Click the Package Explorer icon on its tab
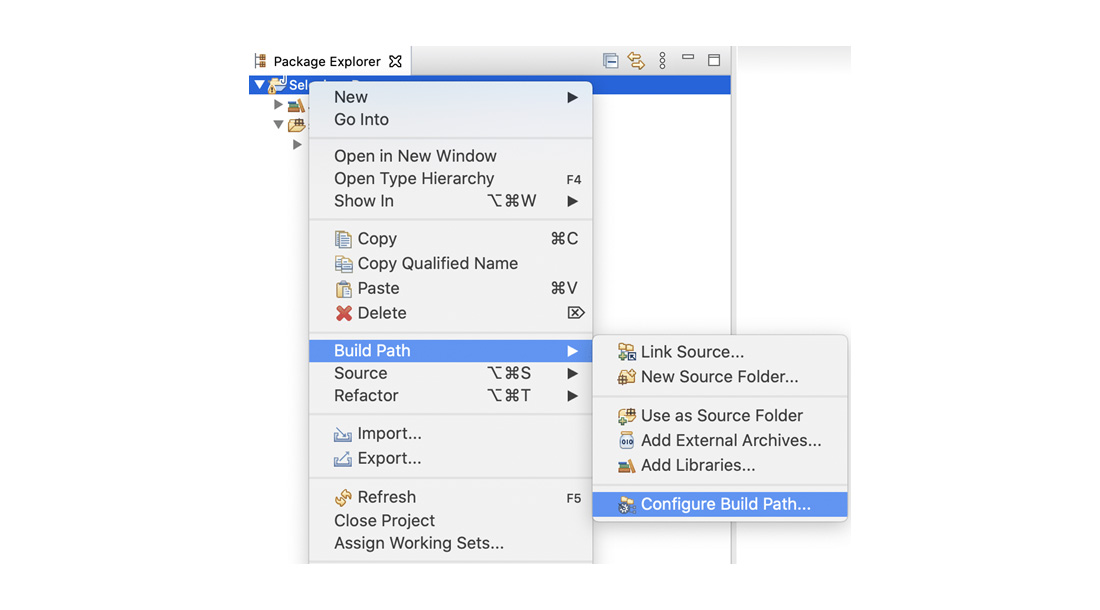This screenshot has width=1100, height=610. [260, 60]
